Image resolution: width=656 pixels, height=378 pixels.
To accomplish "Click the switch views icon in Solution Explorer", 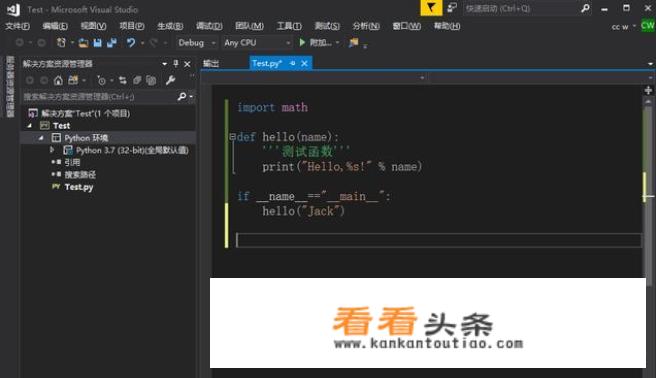I will (73, 80).
